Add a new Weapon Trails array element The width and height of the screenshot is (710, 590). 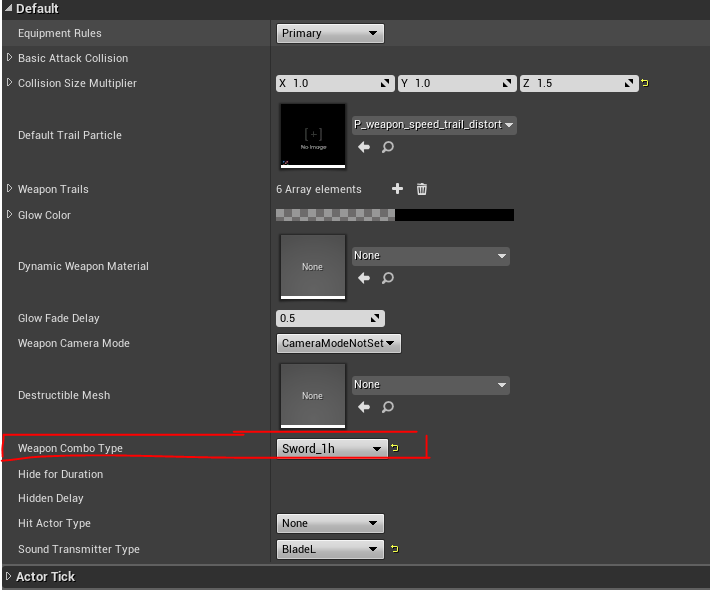[397, 189]
